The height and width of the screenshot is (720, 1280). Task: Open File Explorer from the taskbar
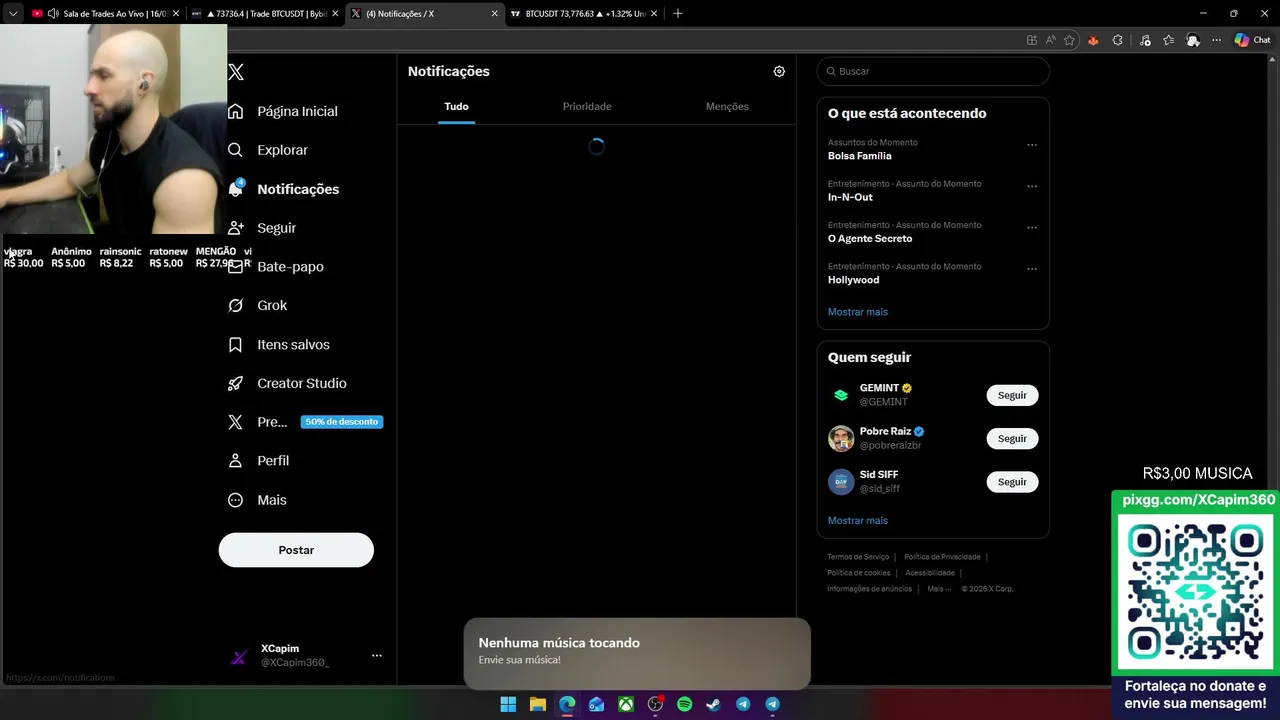point(538,704)
